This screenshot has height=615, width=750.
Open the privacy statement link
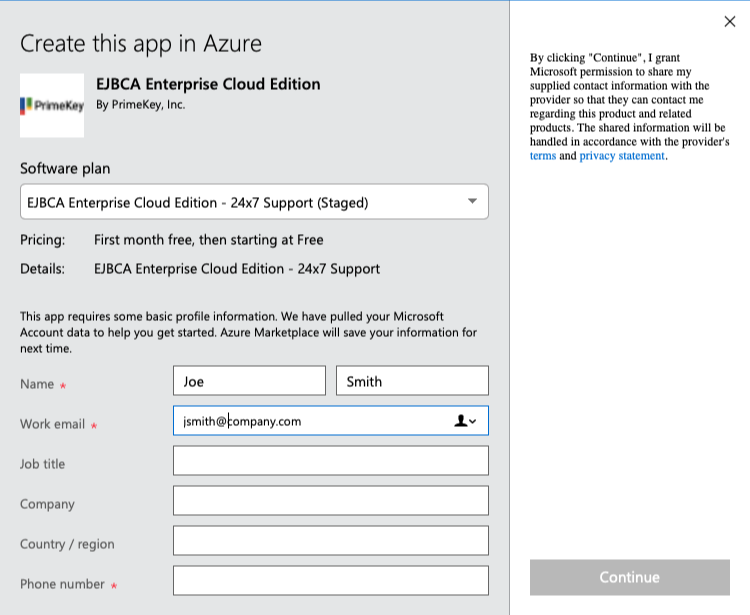click(621, 156)
